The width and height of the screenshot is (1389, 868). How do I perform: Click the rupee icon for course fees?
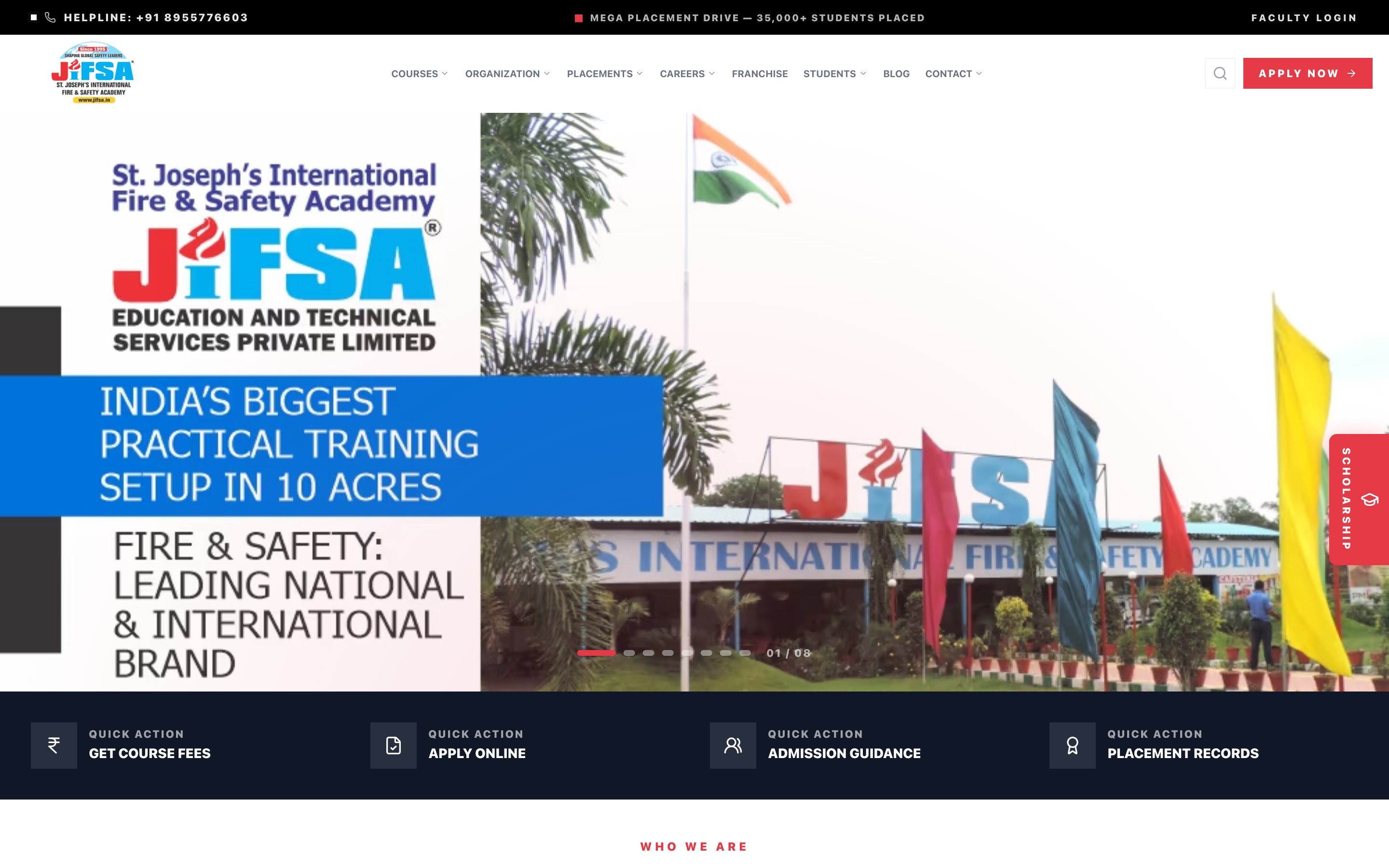pos(54,745)
